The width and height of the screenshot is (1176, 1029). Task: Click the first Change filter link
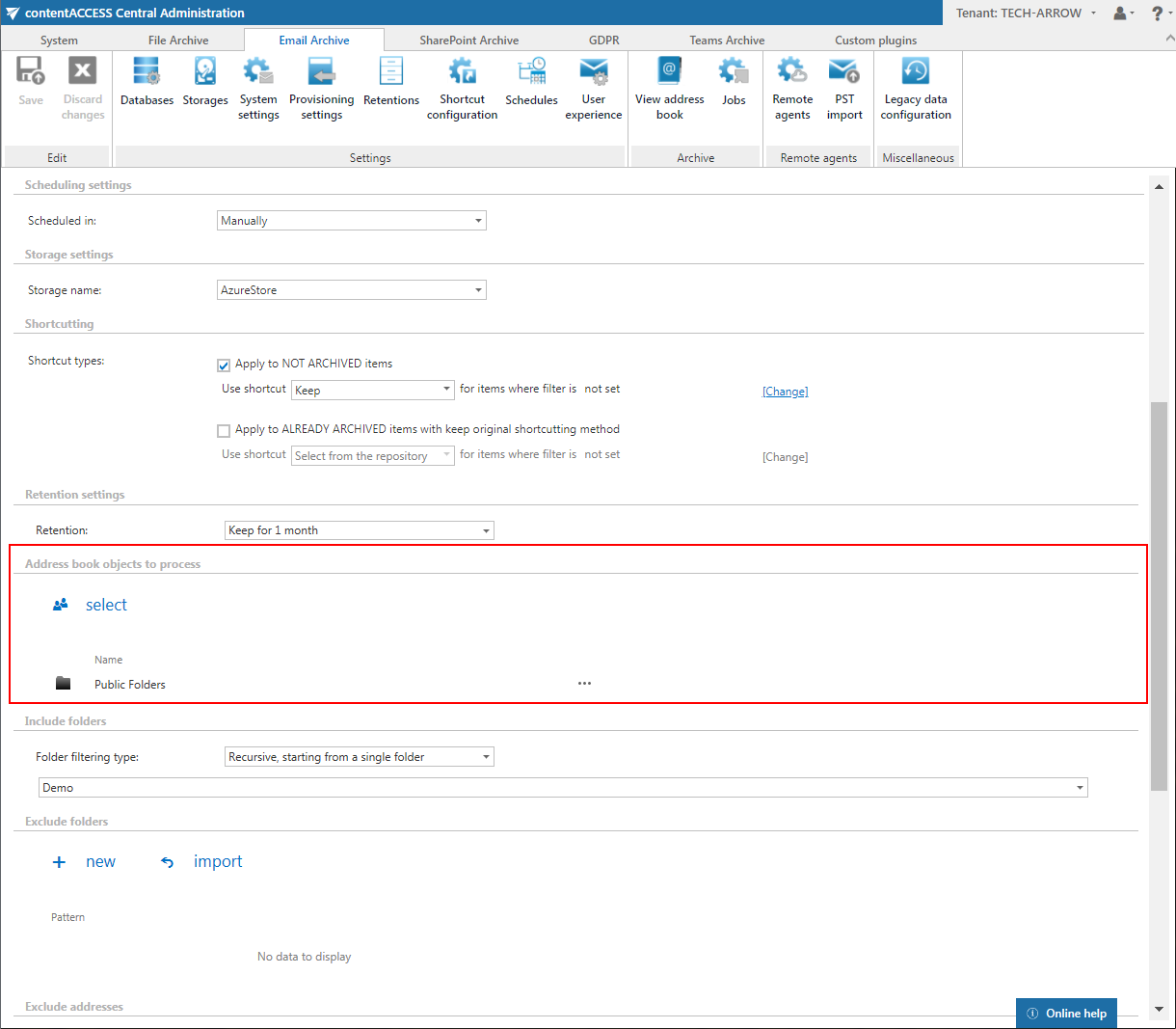tap(785, 392)
